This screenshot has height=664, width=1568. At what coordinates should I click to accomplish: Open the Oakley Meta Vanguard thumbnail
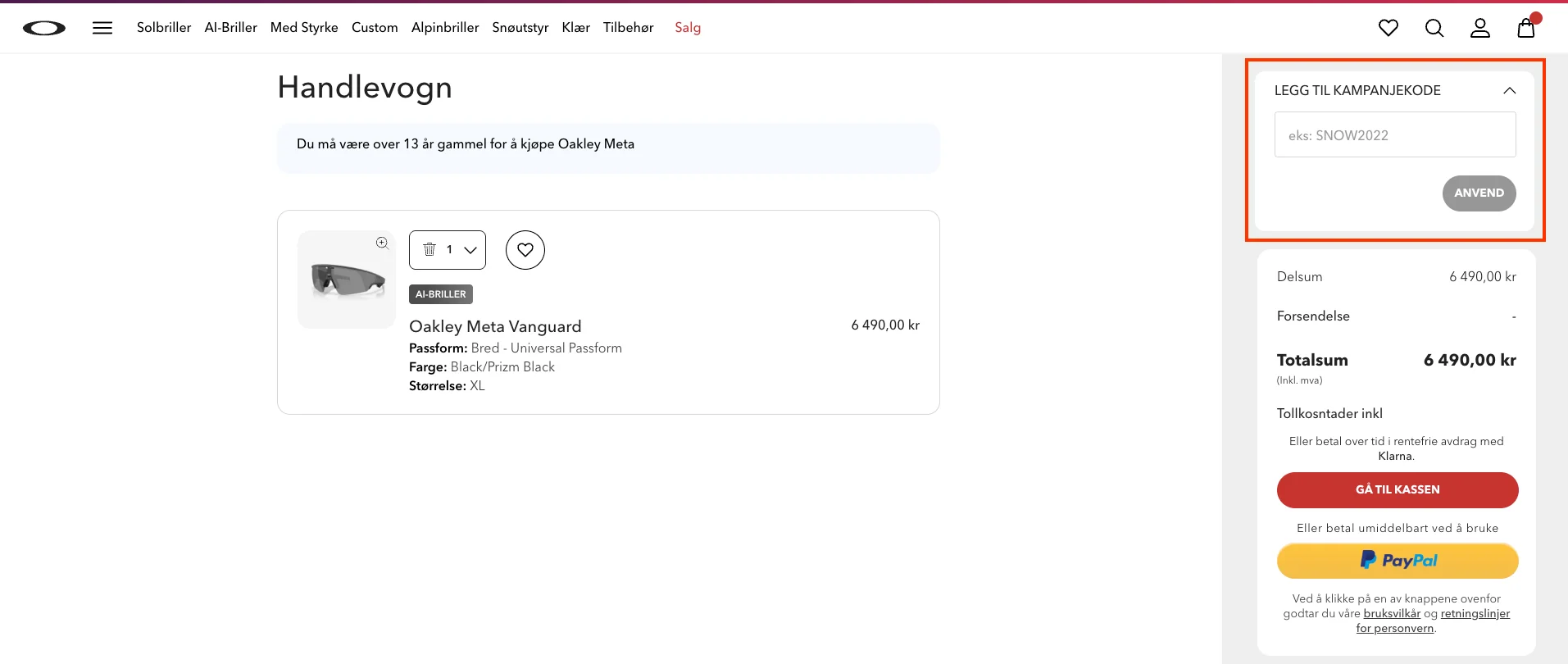click(347, 280)
